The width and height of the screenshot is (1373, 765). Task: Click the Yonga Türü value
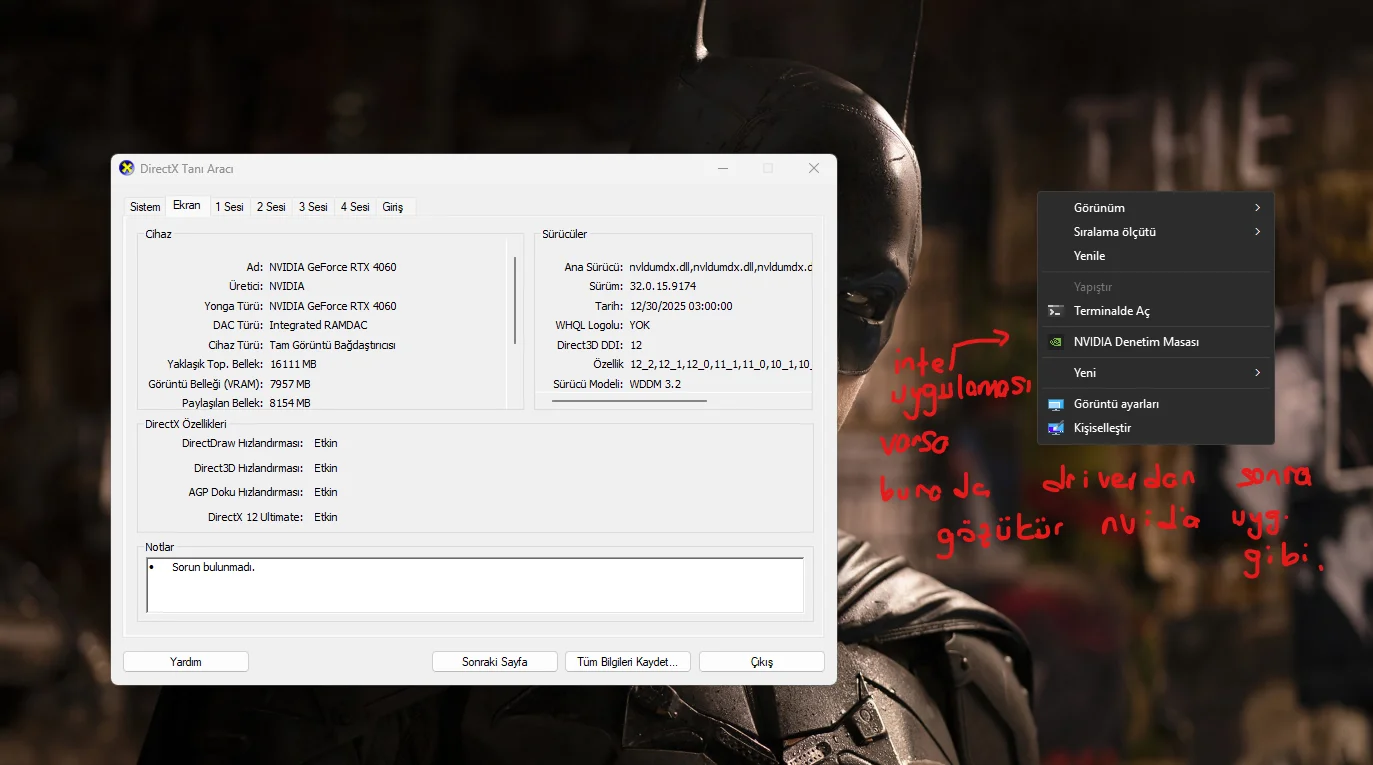[x=333, y=306]
